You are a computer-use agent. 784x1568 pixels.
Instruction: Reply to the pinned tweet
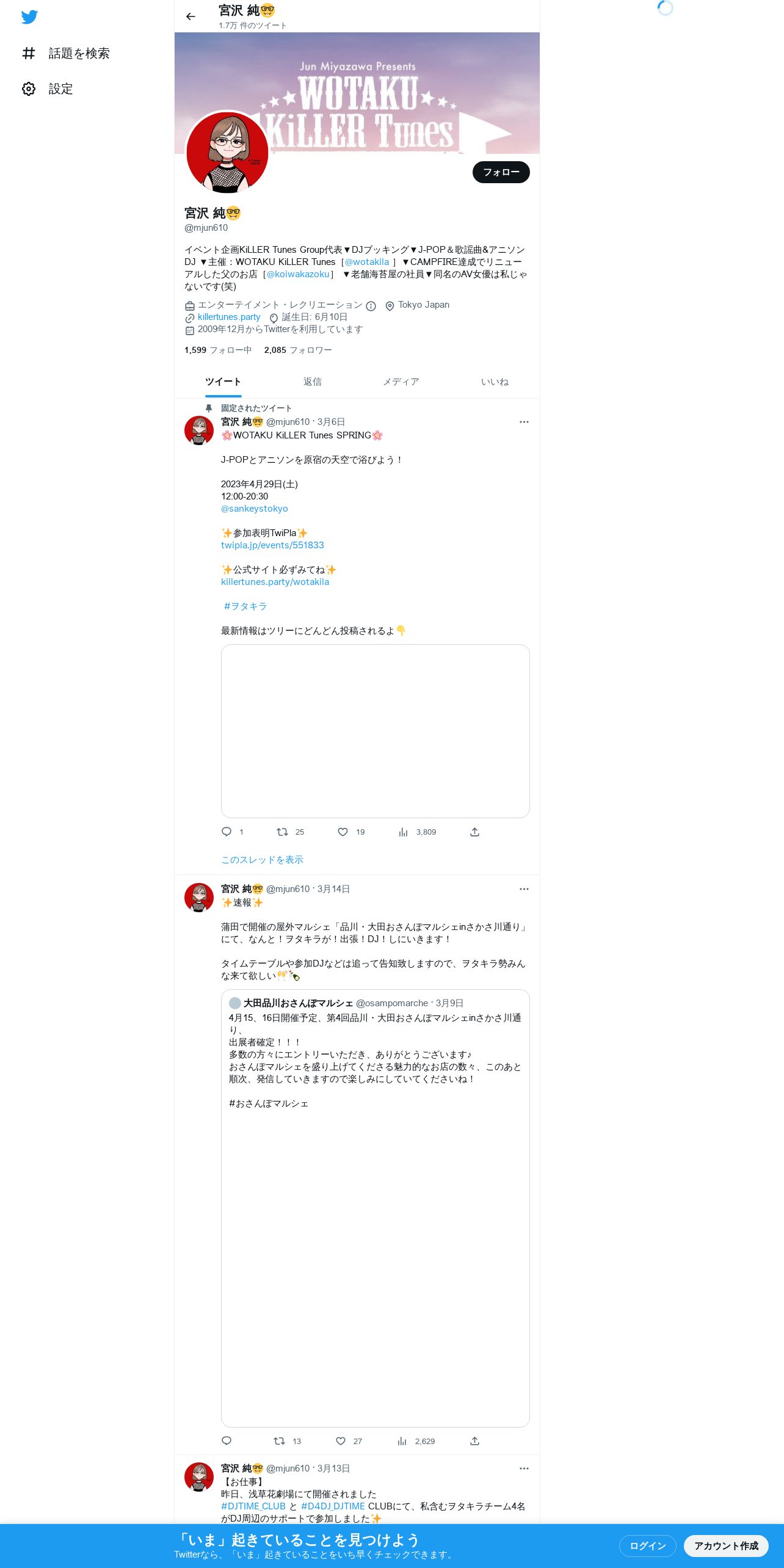tap(227, 832)
